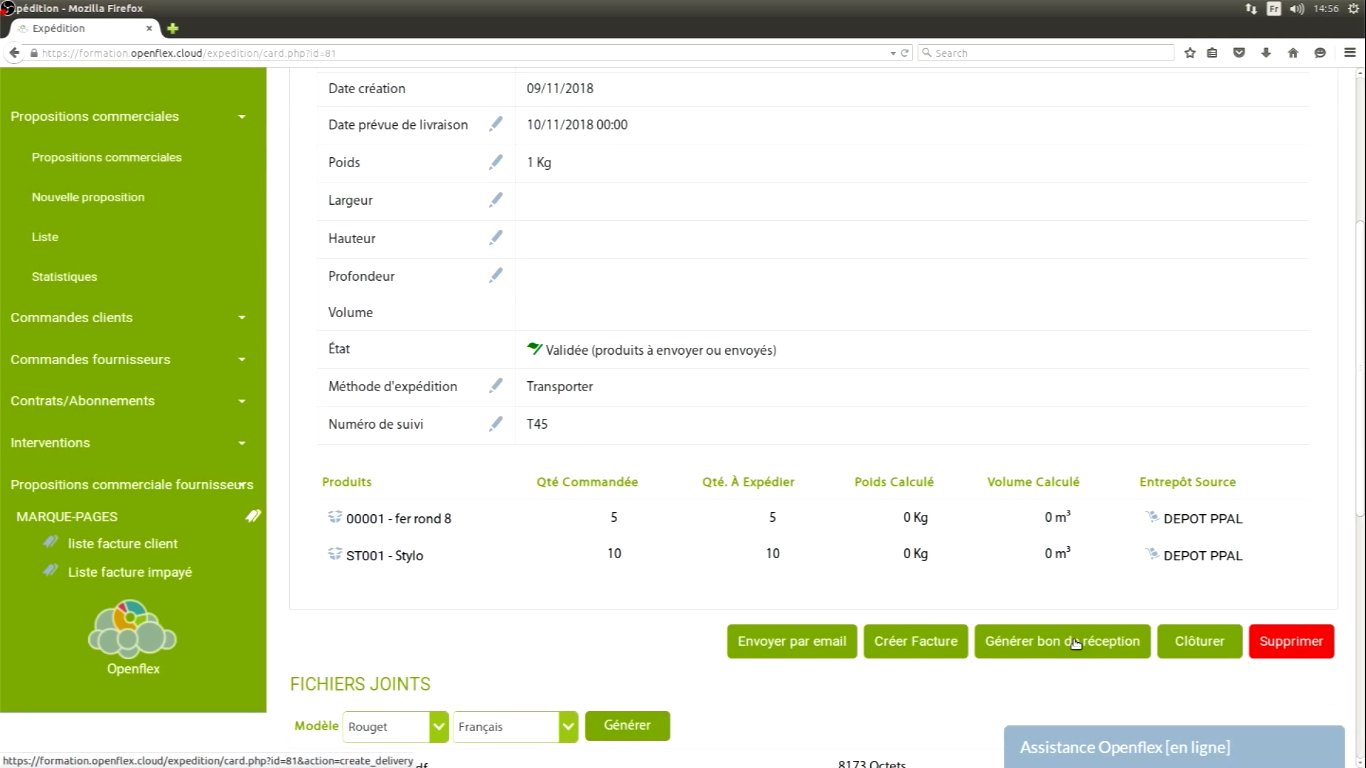Open a new browser tab with plus icon
This screenshot has height=768, width=1366.
pyautogui.click(x=172, y=29)
